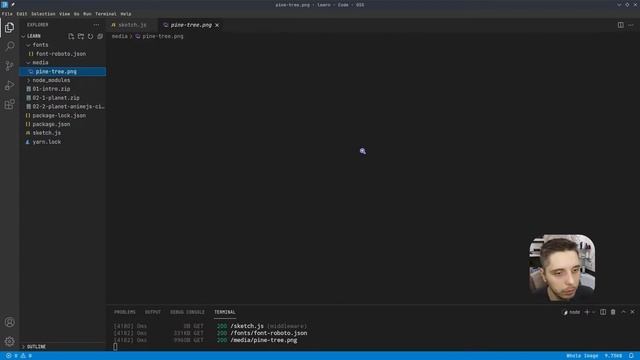Maximize the terminal panel size

point(623,312)
